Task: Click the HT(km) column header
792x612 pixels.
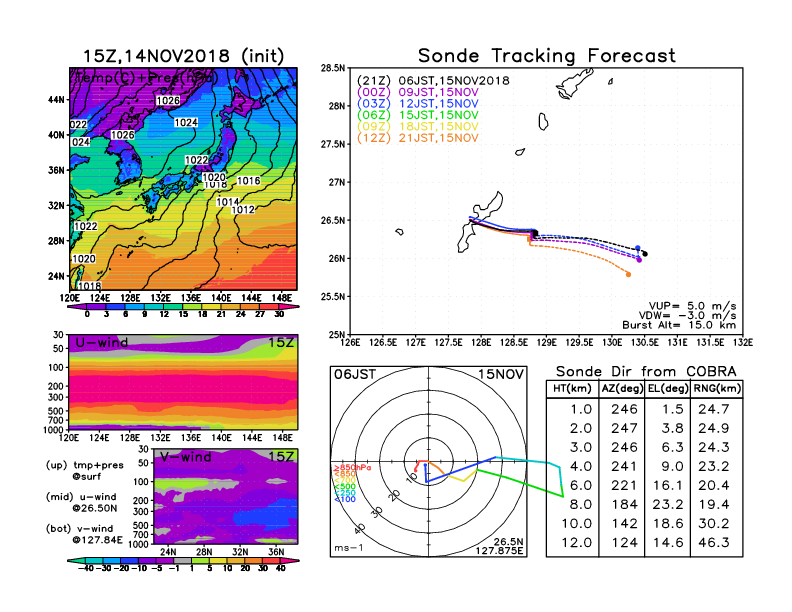Action: [x=572, y=389]
